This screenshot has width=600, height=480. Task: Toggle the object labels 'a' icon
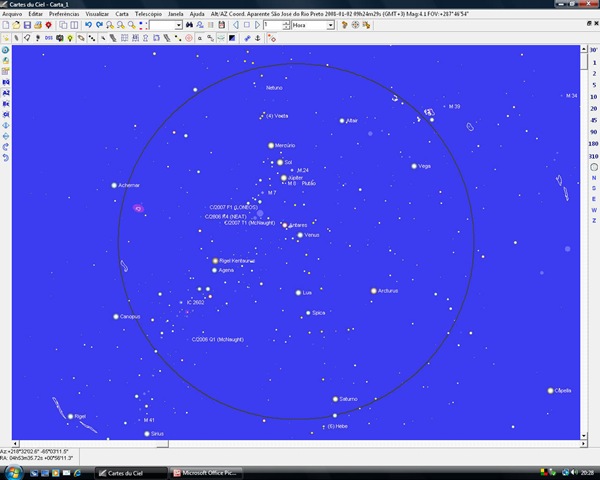(200, 38)
